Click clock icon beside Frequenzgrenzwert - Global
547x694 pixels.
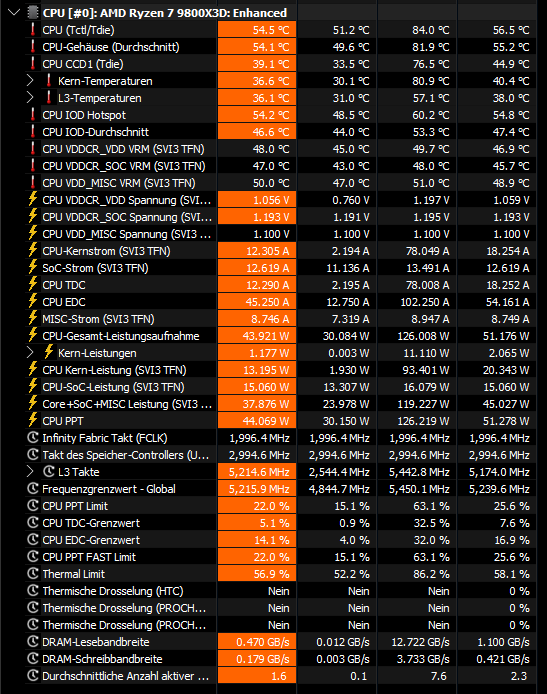click(33, 489)
